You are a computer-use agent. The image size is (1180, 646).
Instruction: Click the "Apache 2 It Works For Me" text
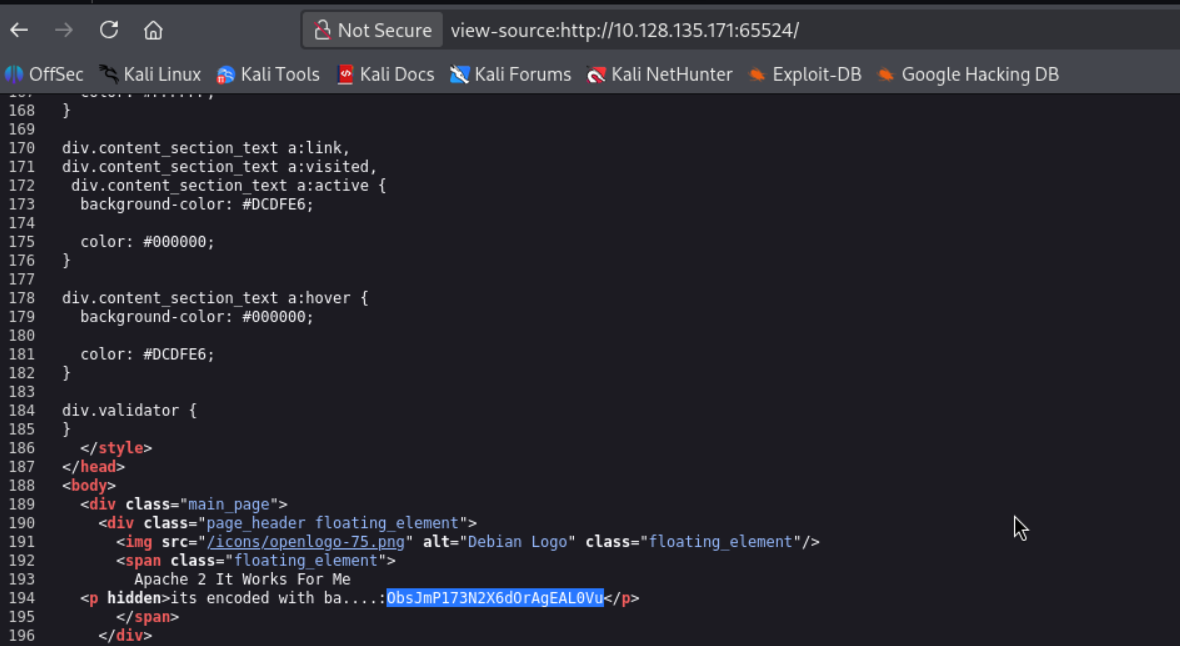pos(242,580)
